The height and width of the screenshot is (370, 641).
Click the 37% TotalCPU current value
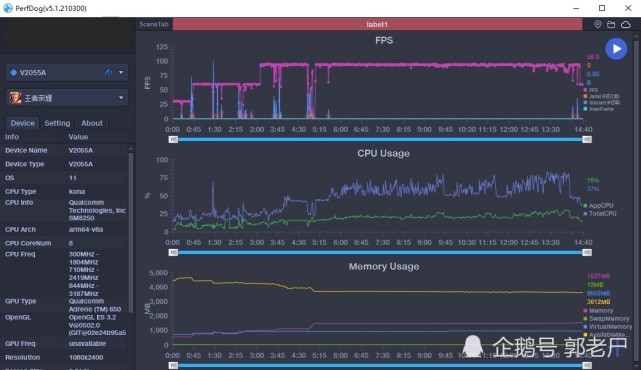(x=593, y=189)
